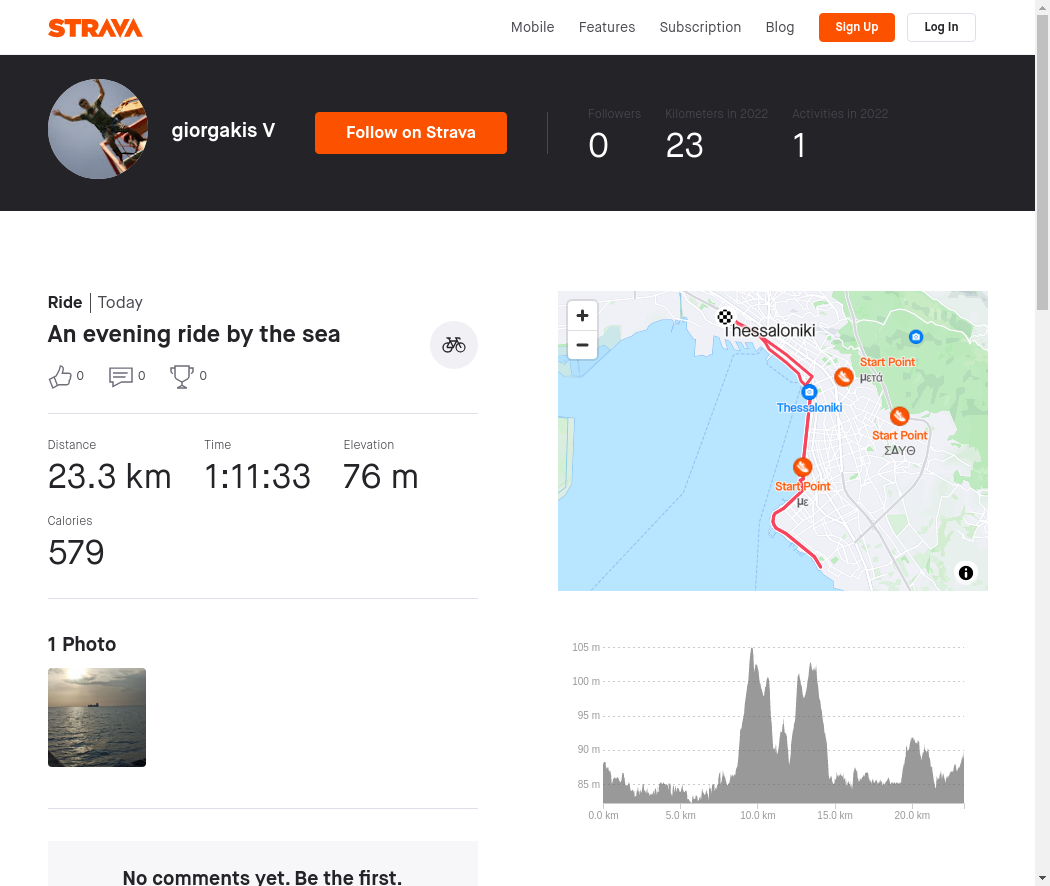
Task: Open the Mobile menu item
Action: click(532, 27)
